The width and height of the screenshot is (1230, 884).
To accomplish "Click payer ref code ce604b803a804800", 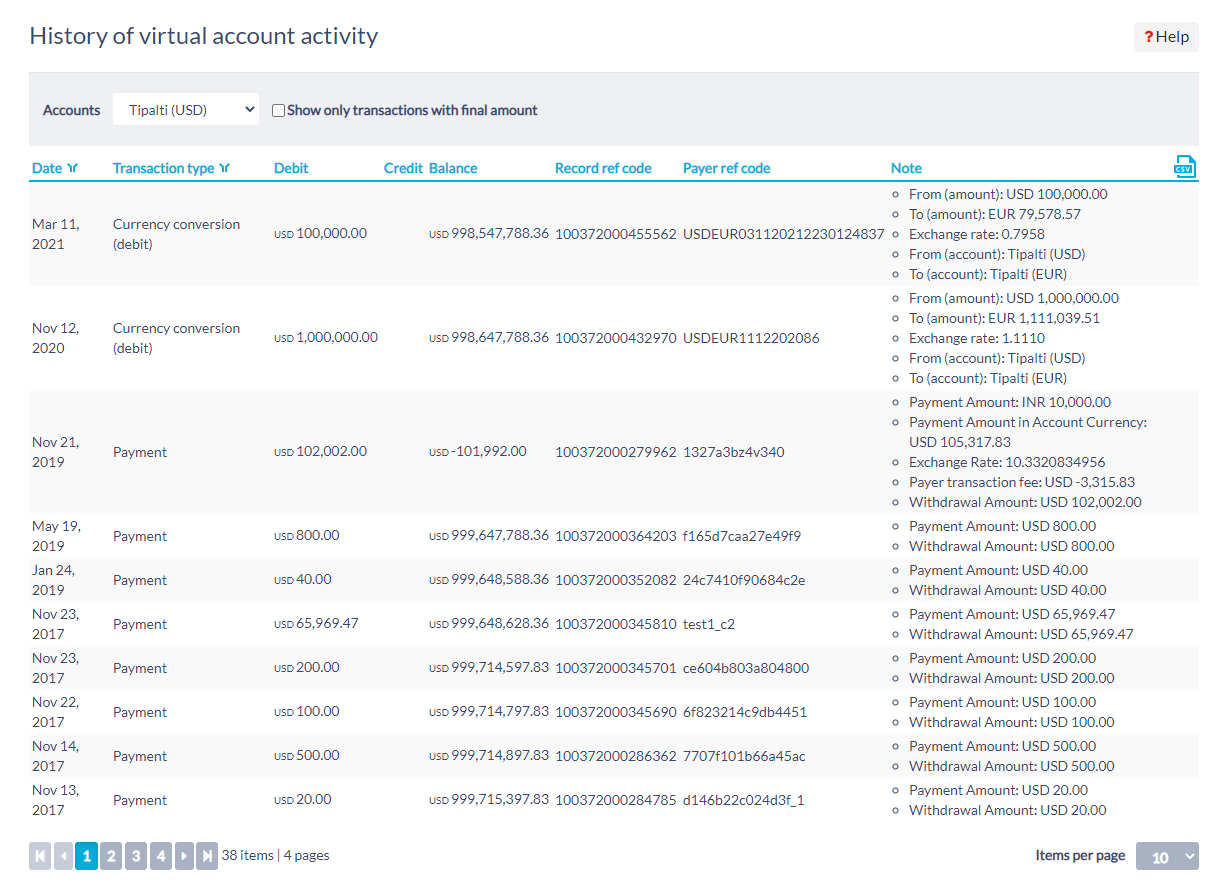I will click(x=746, y=668).
